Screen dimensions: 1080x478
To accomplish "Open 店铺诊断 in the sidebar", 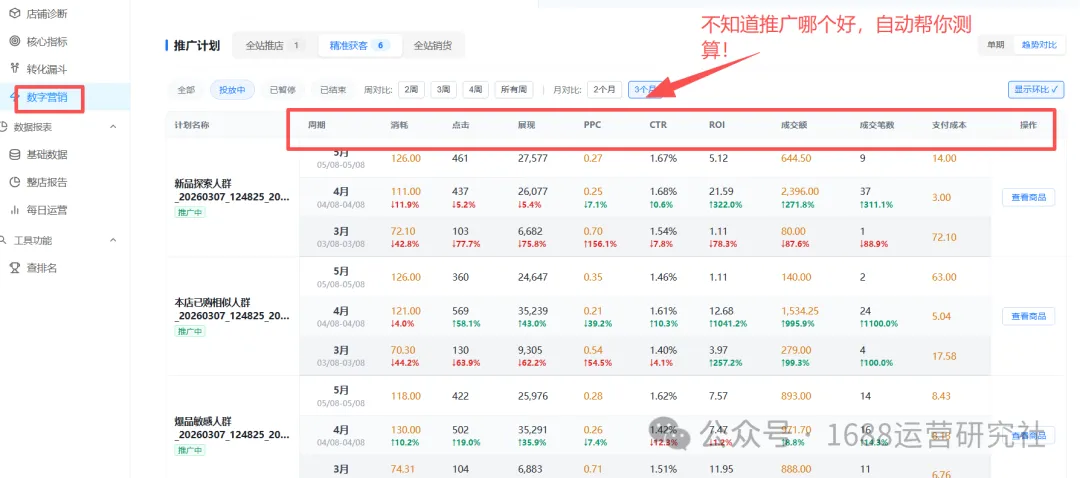I will pos(47,14).
